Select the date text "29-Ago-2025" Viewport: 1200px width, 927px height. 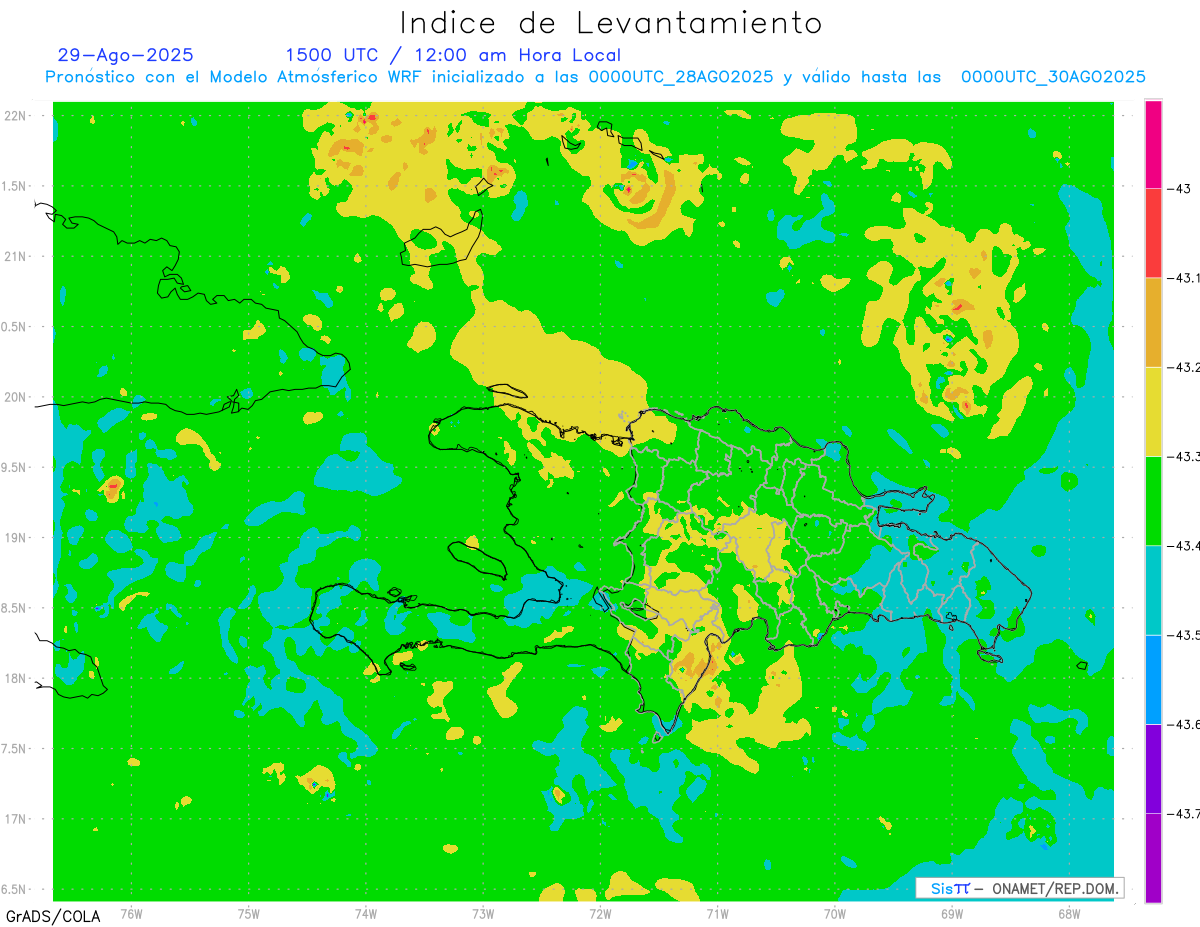126,55
